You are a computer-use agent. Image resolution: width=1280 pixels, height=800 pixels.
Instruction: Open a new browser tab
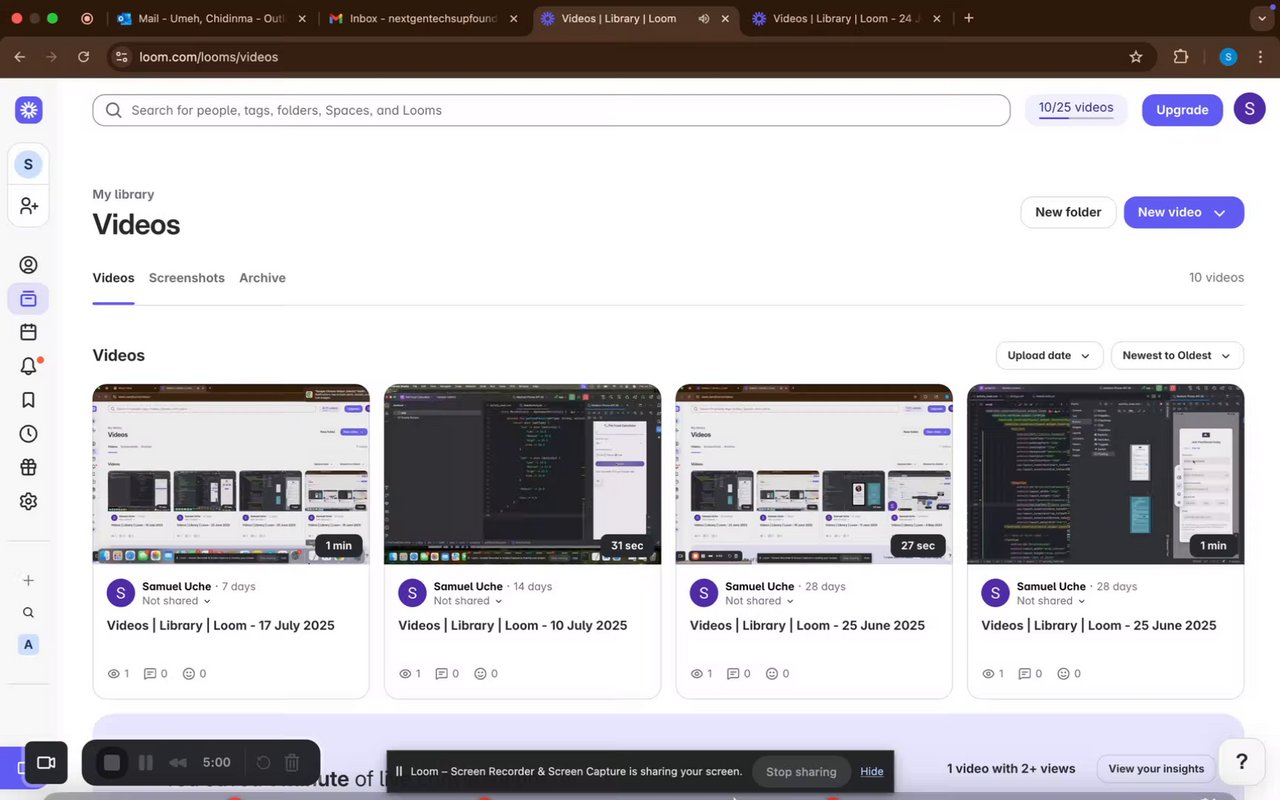968,18
